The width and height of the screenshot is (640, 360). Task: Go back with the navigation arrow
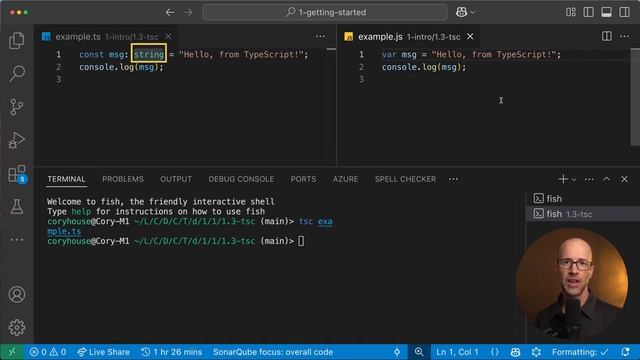(170, 12)
